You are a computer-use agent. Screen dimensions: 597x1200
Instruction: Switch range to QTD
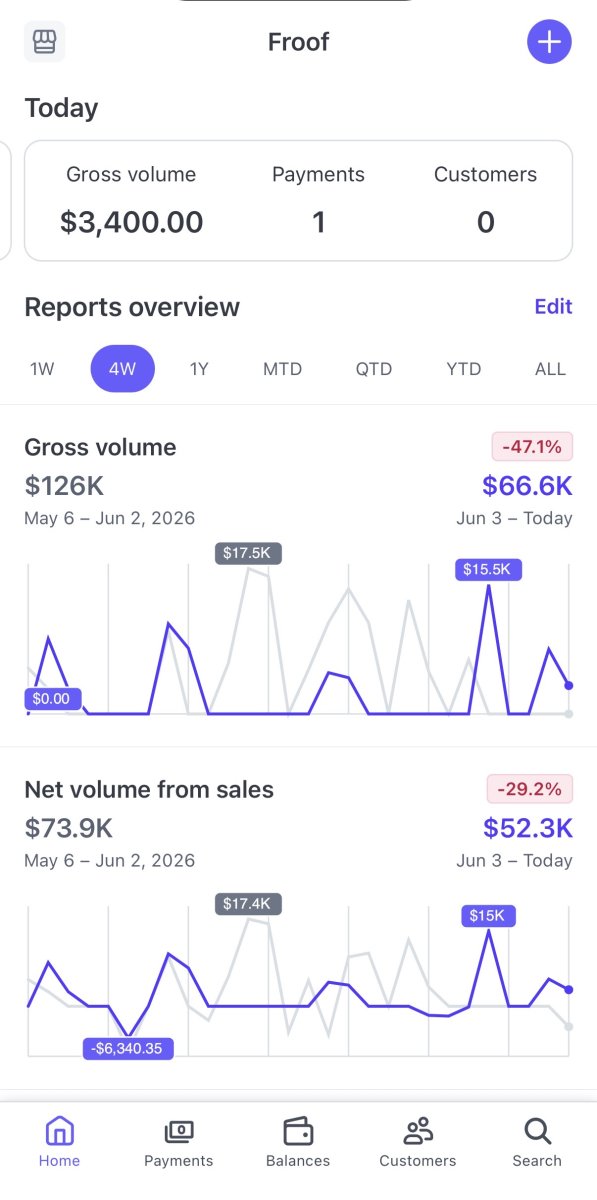(x=374, y=369)
